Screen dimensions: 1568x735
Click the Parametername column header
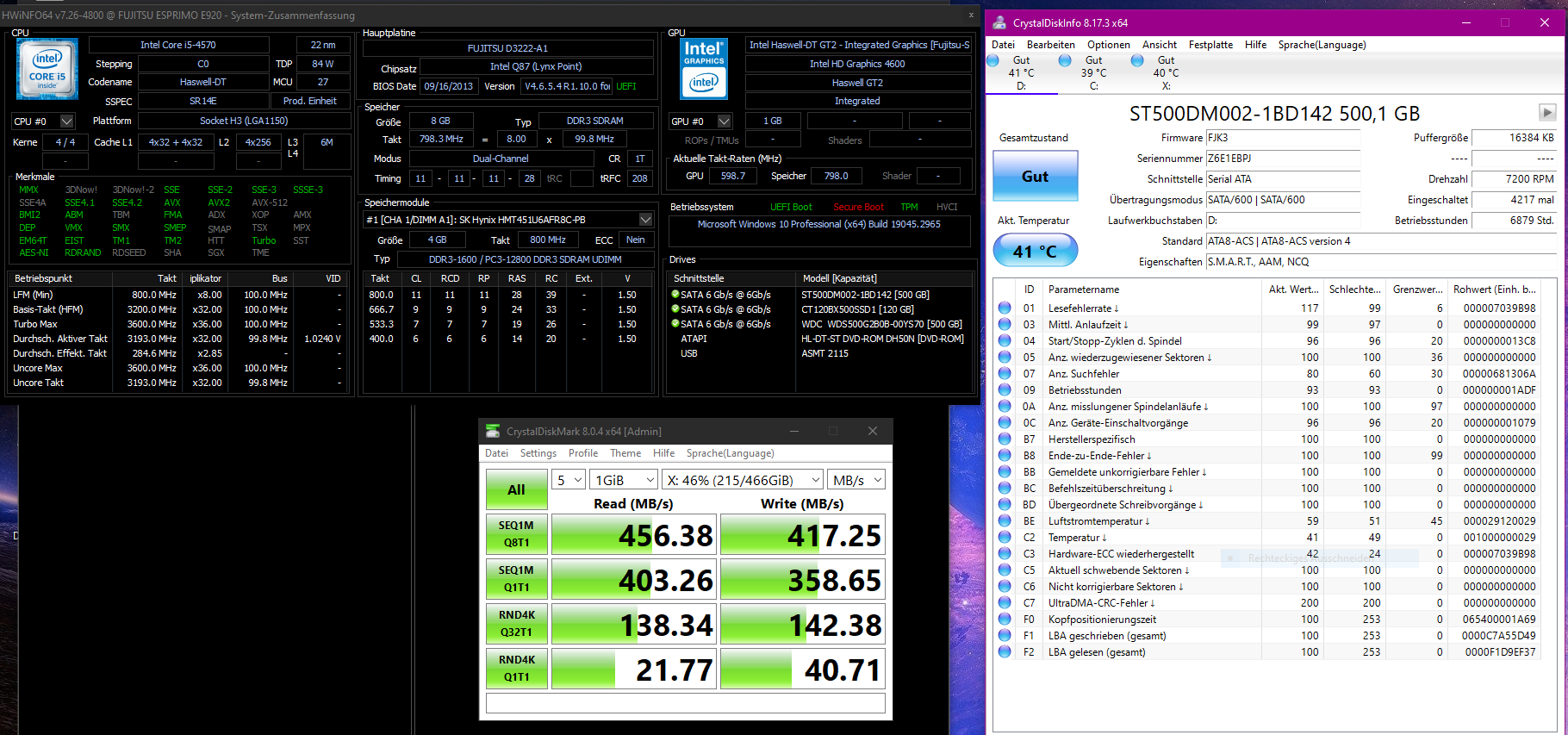click(1152, 290)
